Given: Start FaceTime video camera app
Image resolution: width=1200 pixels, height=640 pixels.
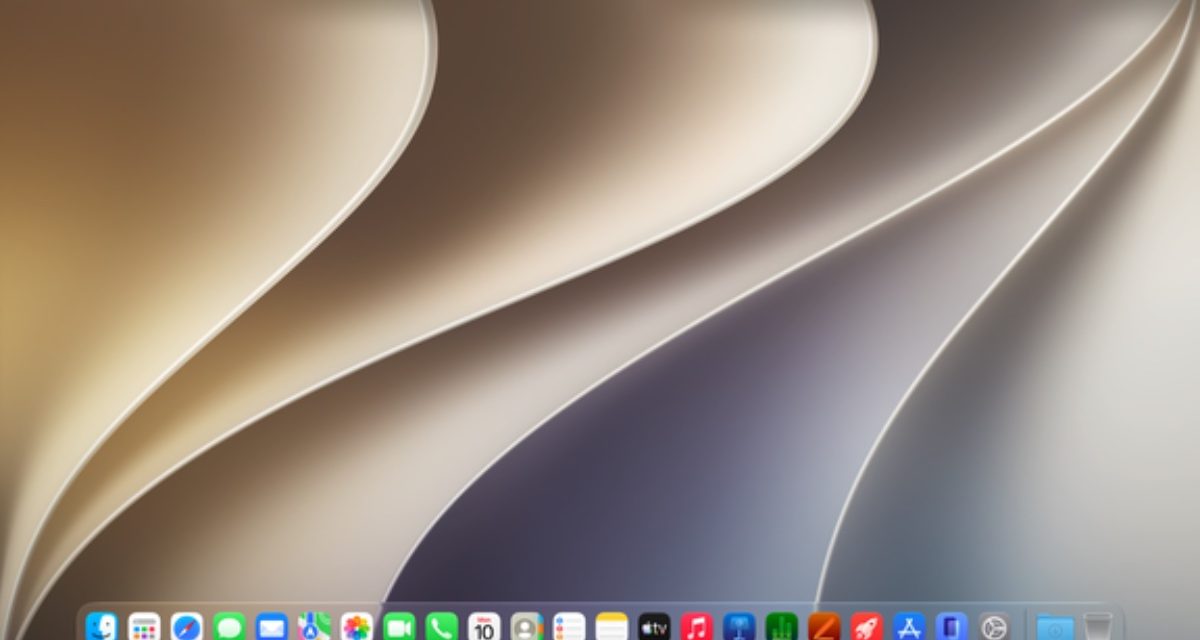Looking at the screenshot, I should (399, 627).
